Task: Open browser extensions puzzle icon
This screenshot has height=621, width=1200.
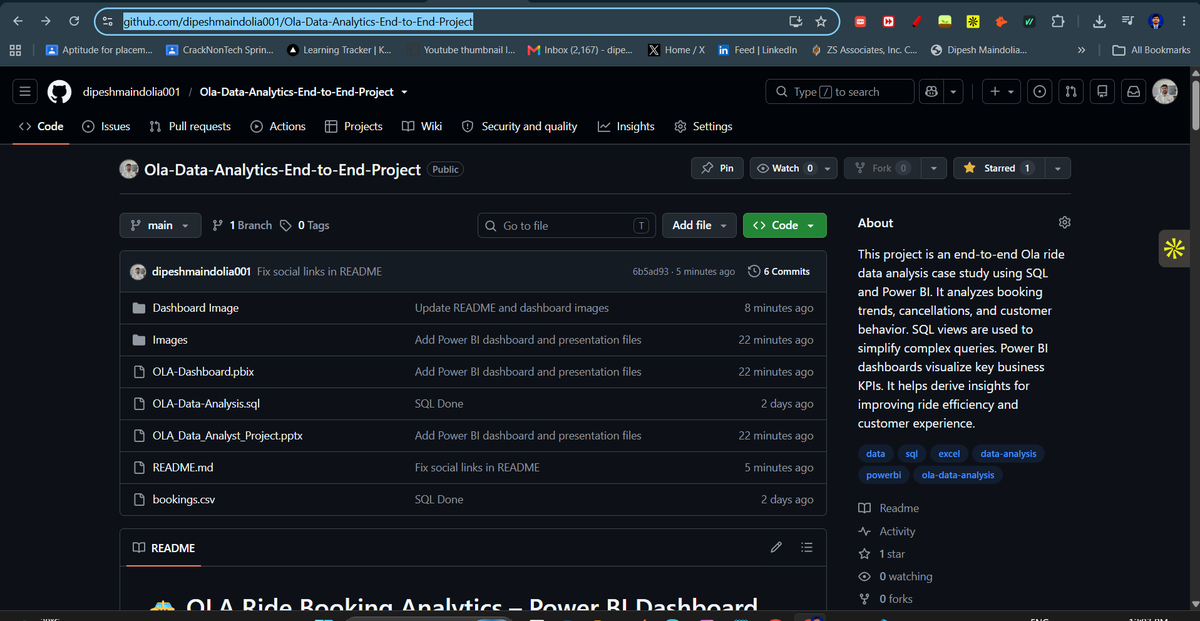Action: tap(1058, 21)
